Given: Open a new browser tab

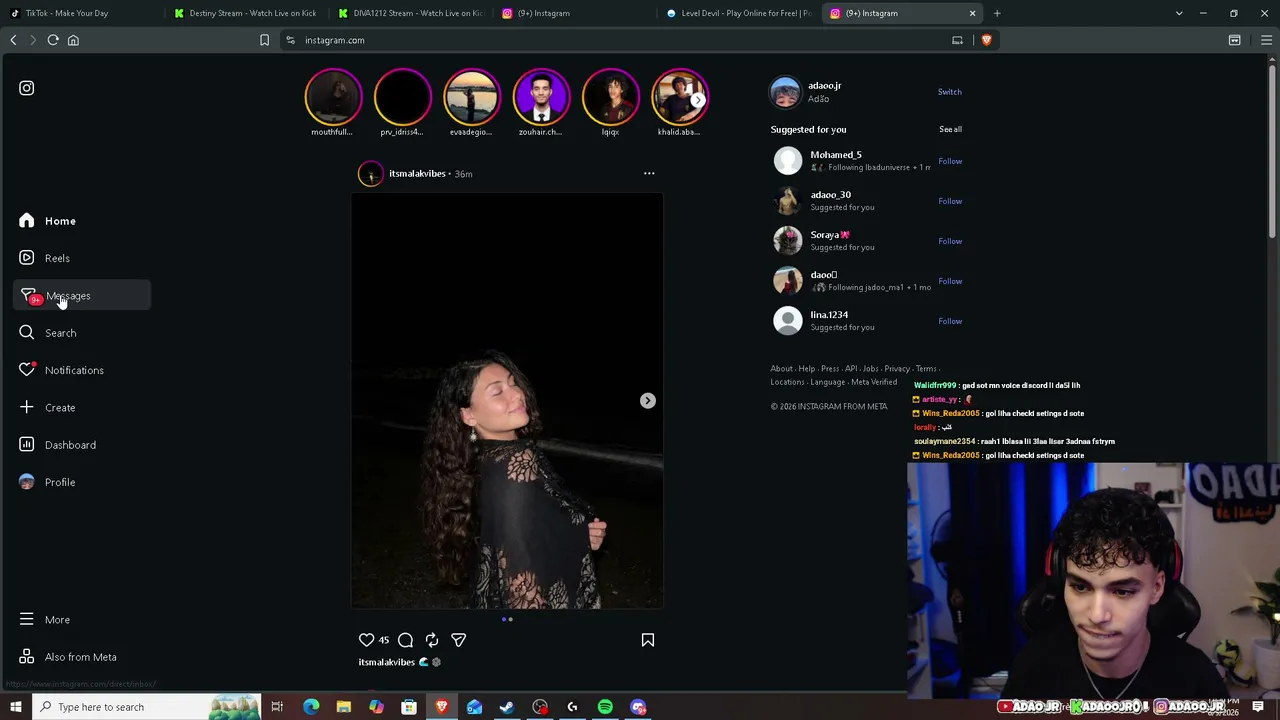Looking at the screenshot, I should click(x=997, y=13).
